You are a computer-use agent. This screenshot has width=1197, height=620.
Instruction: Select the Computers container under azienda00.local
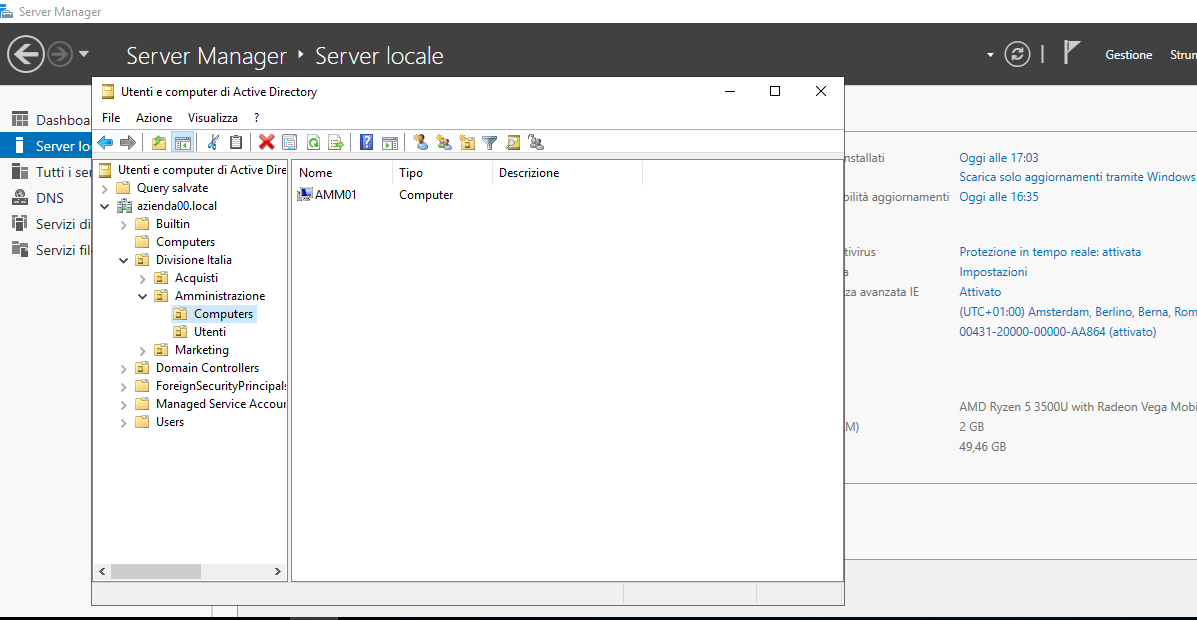[186, 242]
